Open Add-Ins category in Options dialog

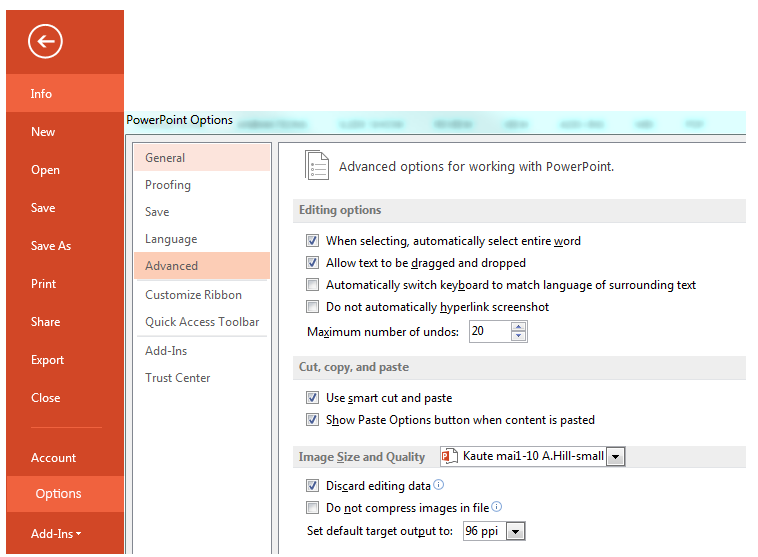click(202, 351)
